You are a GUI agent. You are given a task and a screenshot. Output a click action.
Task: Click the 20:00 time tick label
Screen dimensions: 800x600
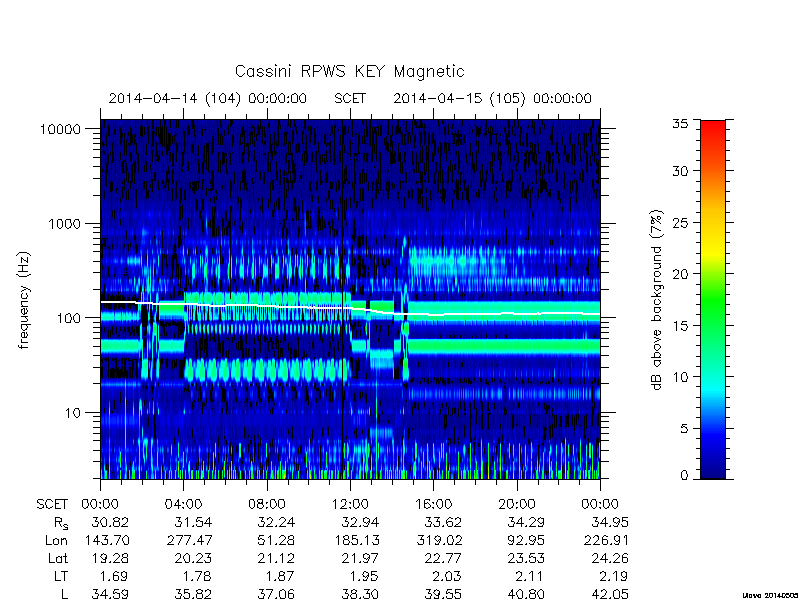(517, 505)
